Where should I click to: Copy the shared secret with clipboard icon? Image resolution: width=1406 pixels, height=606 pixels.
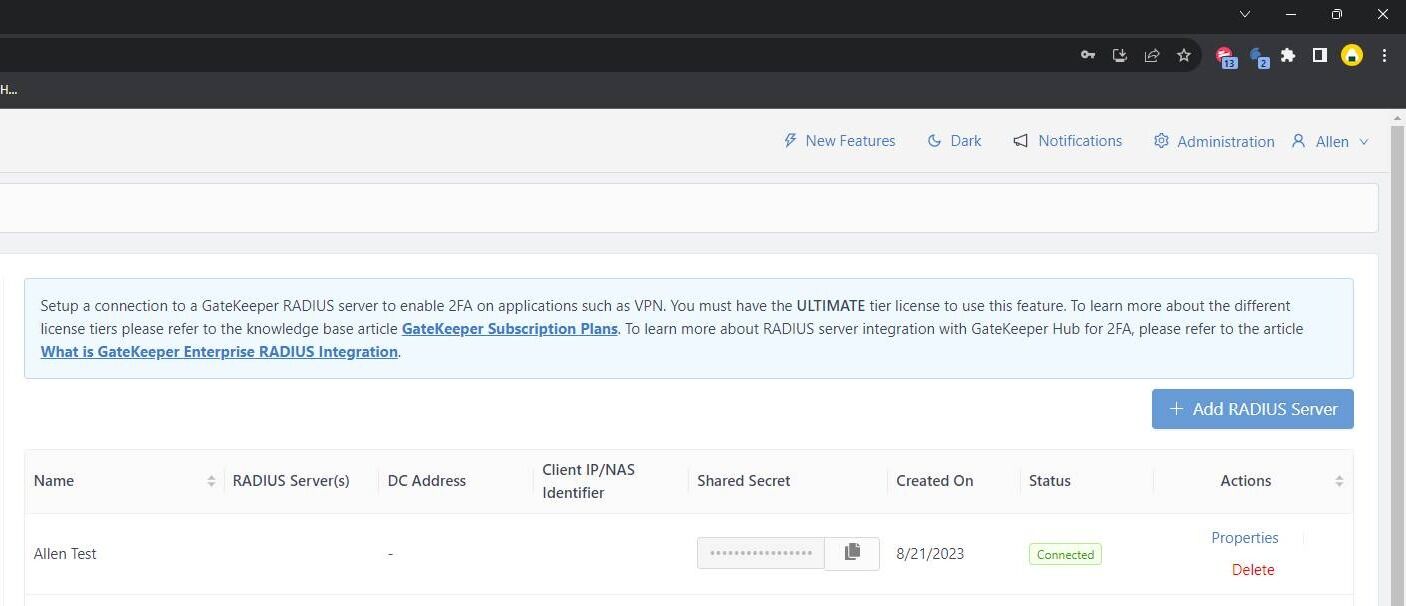(852, 553)
